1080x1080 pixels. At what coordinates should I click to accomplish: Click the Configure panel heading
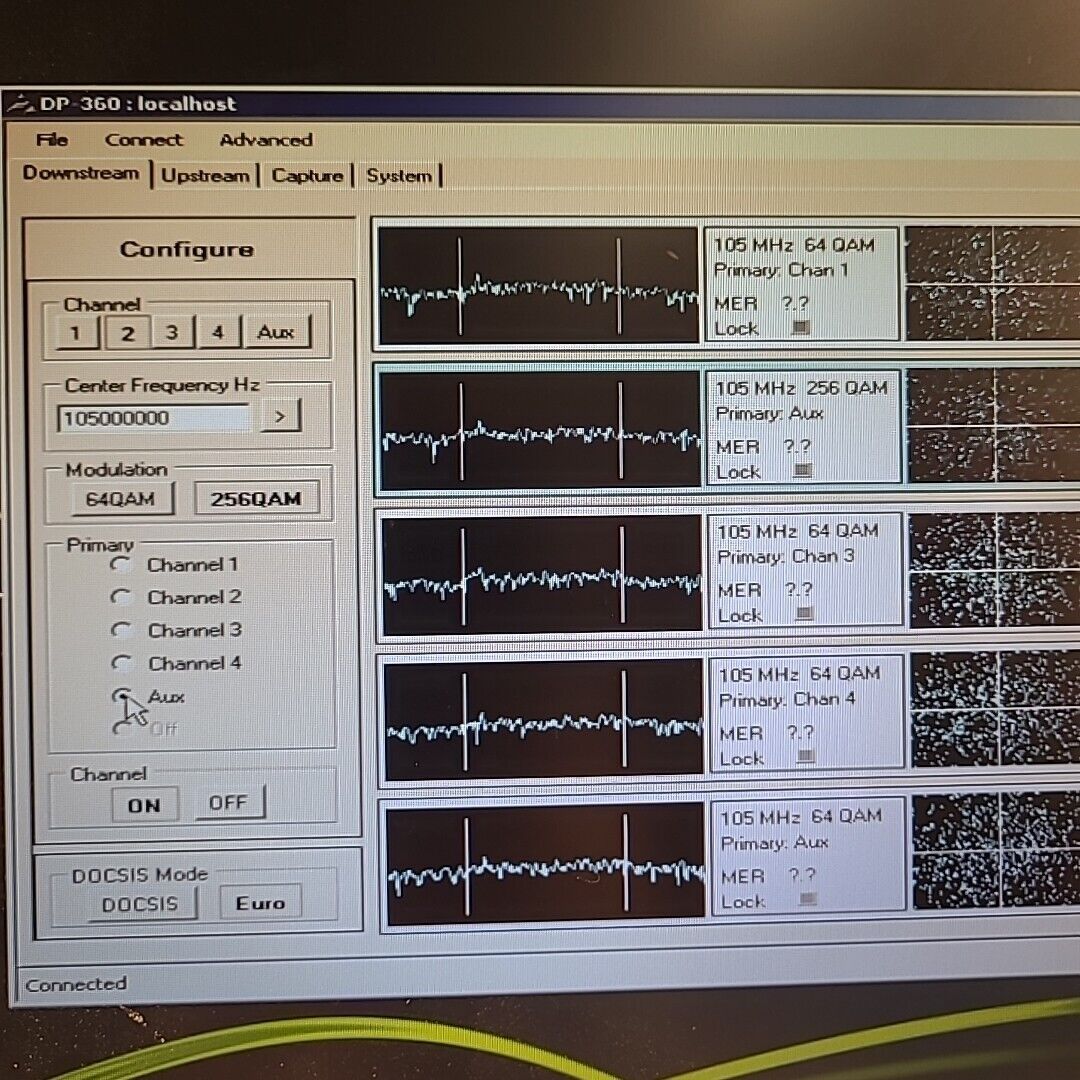187,249
